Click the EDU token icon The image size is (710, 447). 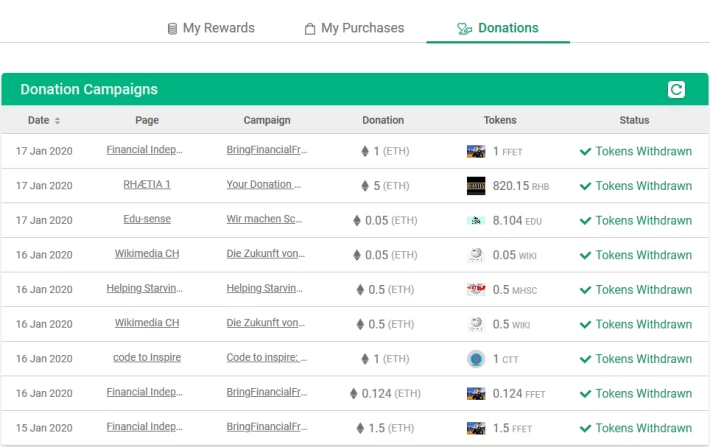click(x=476, y=220)
